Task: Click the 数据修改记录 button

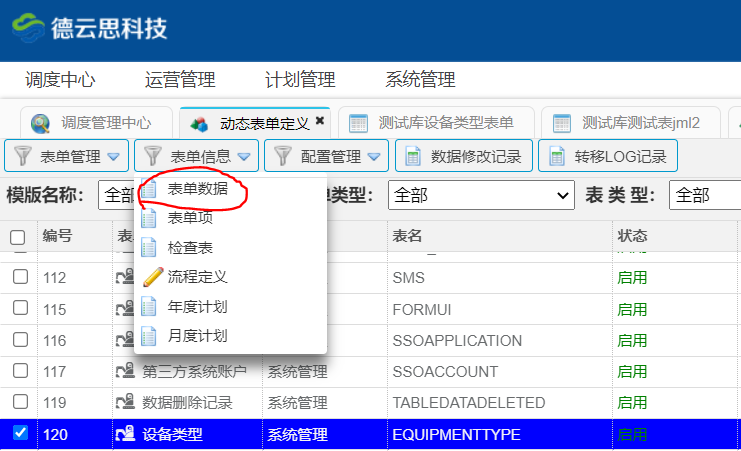Action: pyautogui.click(x=464, y=156)
